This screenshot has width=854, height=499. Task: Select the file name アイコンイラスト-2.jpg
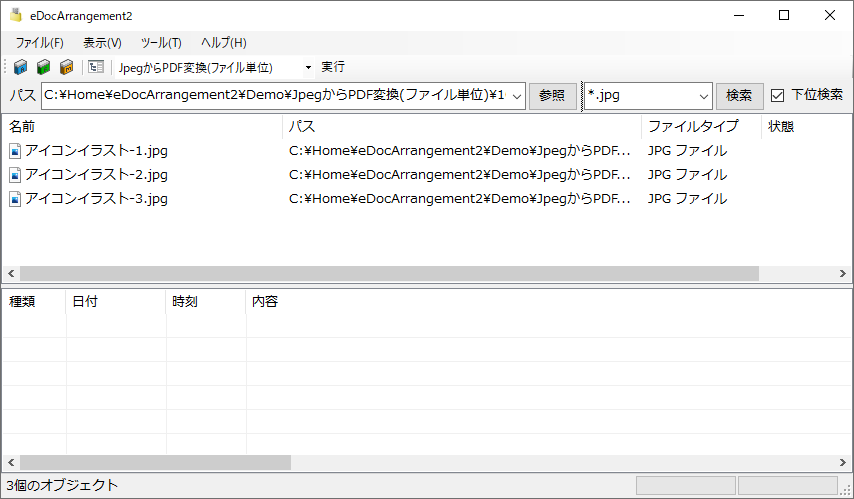click(96, 175)
